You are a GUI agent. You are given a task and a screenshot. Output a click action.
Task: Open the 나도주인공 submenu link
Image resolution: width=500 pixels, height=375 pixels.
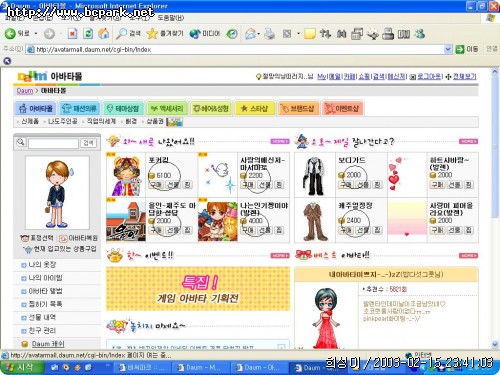tap(63, 121)
